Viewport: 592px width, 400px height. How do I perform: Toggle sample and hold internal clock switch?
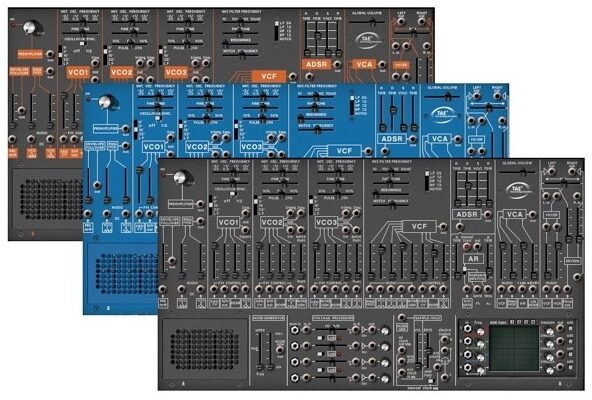pos(431,381)
